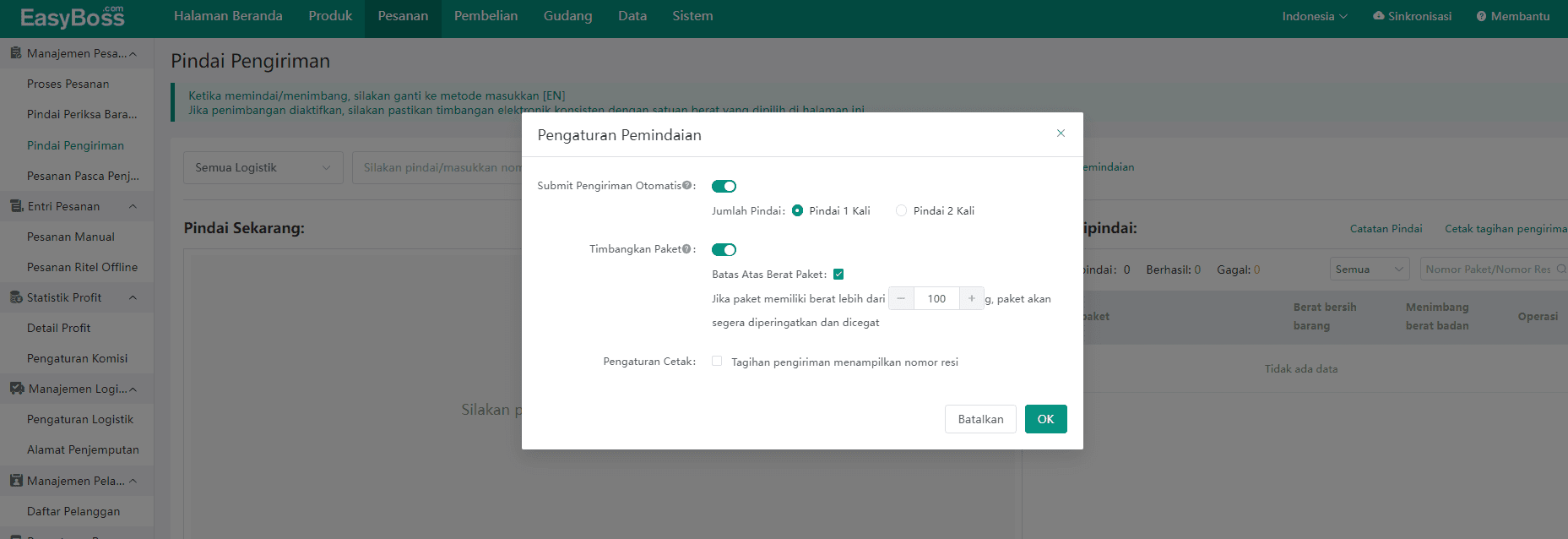
Task: Click the help icon beside Submit Pengiriman Otomatis
Action: point(686,186)
